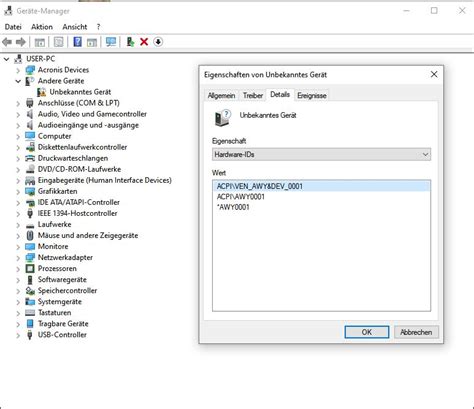This screenshot has width=474, height=409.
Task: Expand the Eingabegeräte (Human Interface Devices) category
Action: [x=18, y=180]
